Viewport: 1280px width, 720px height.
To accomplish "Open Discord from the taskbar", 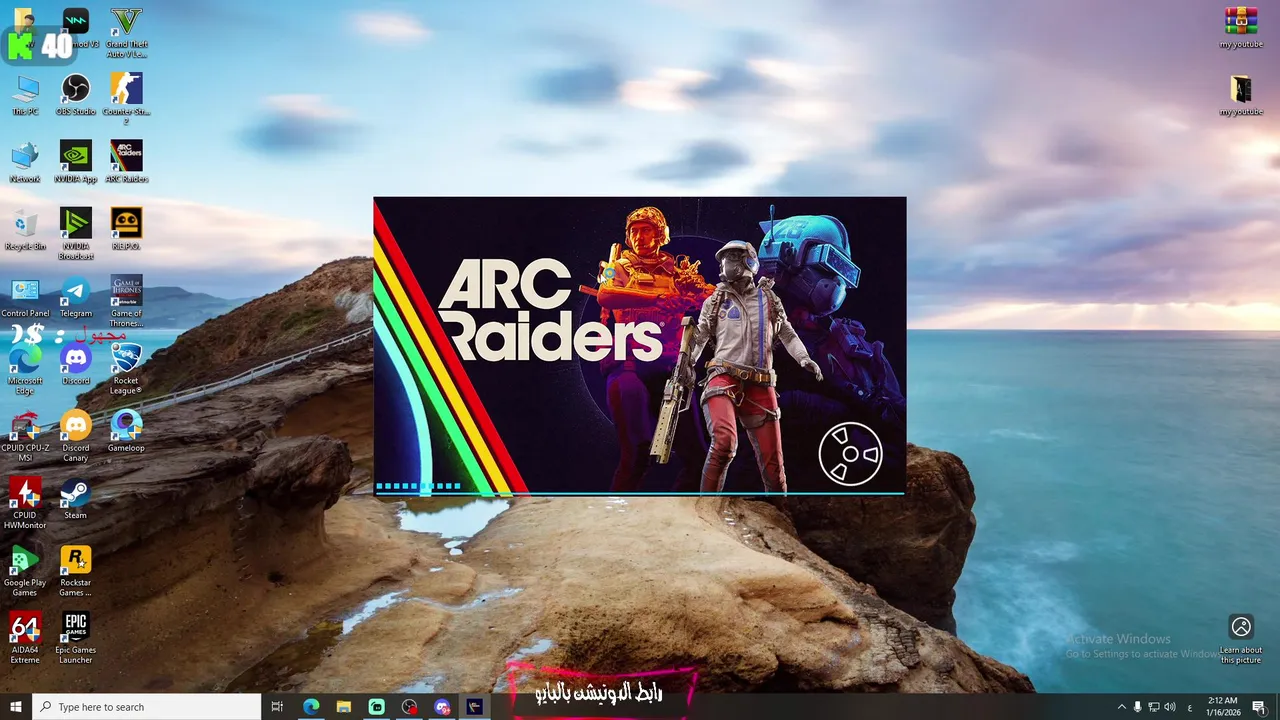I will click(x=442, y=707).
